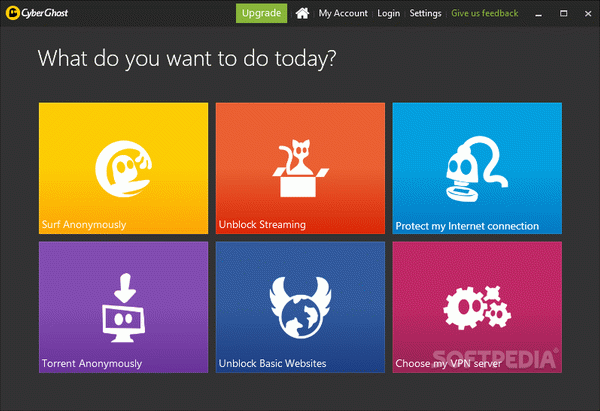Screen dimensions: 600x411
Task: Minimize the CyberGhost window
Action: pyautogui.click(x=538, y=14)
